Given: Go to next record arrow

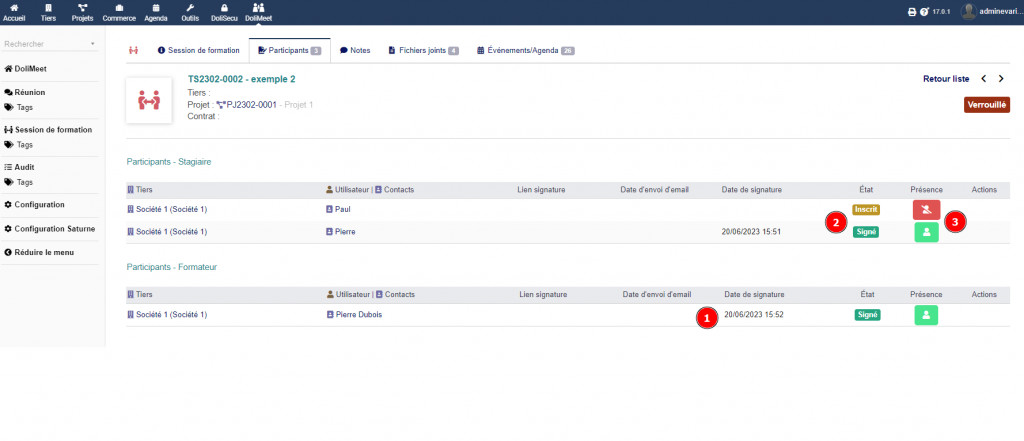Looking at the screenshot, I should (1001, 78).
